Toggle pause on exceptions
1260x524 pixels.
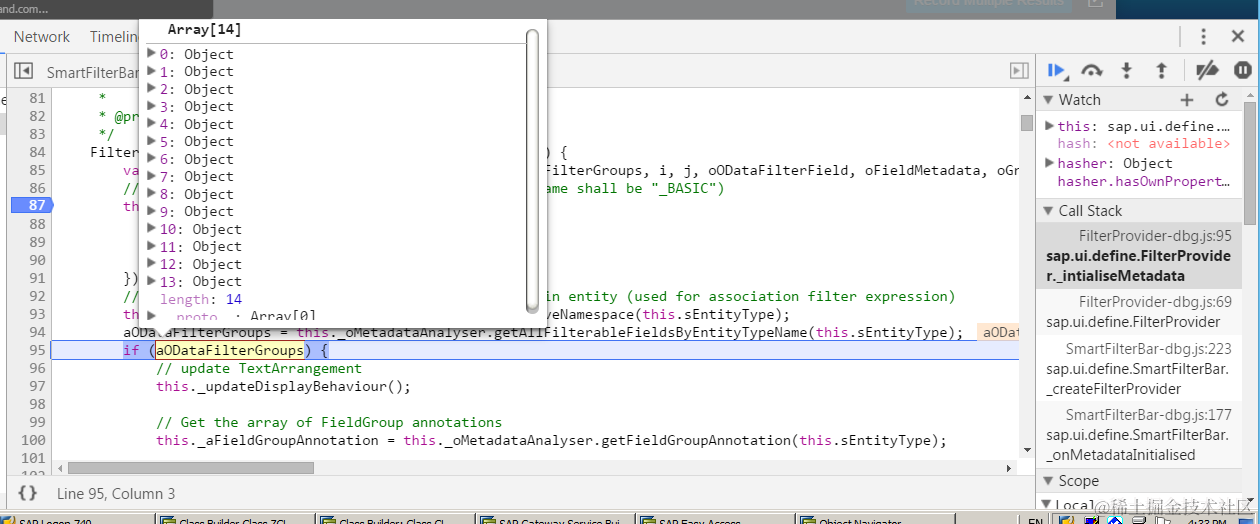tap(1242, 70)
